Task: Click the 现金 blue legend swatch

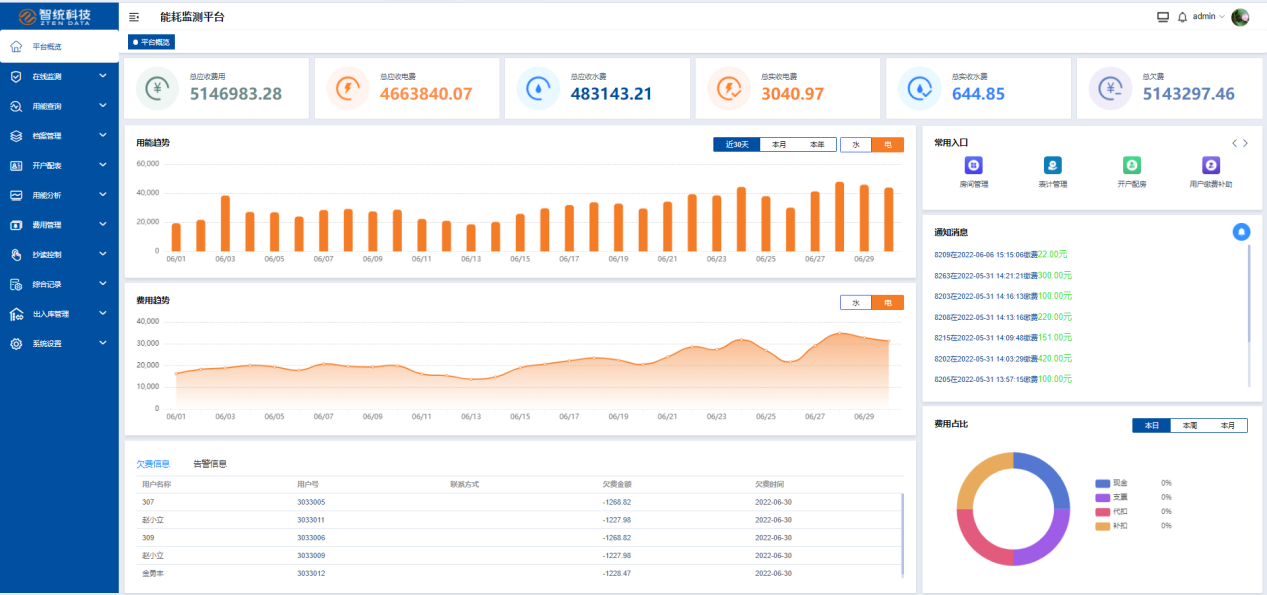Action: (x=1103, y=483)
